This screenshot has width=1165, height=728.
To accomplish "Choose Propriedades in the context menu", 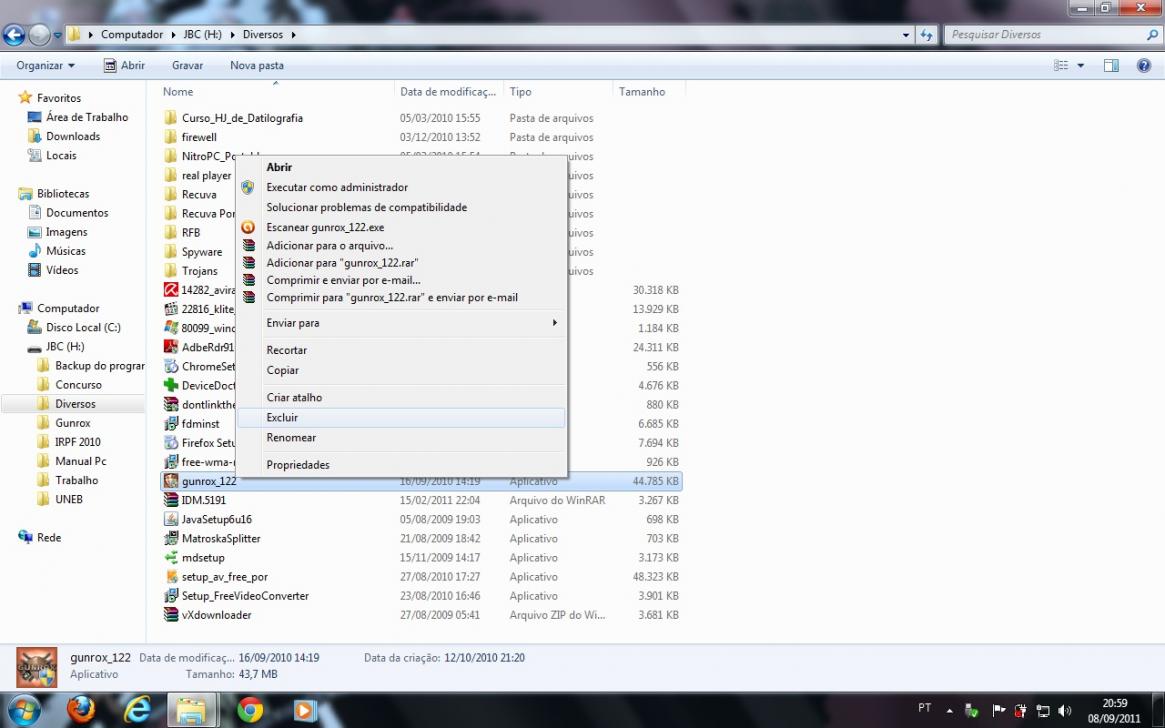I will pyautogui.click(x=297, y=465).
